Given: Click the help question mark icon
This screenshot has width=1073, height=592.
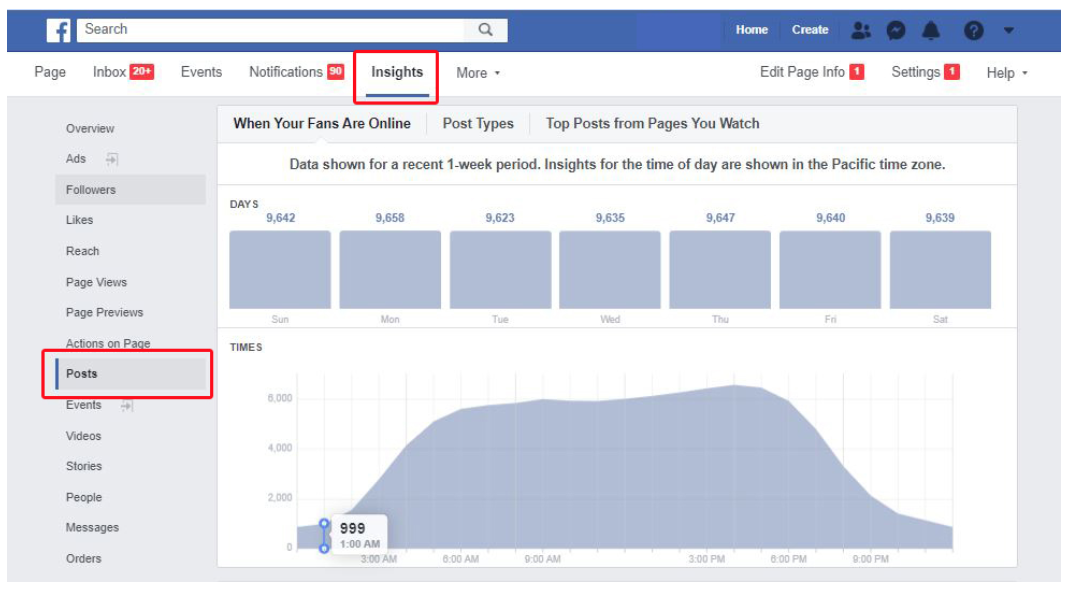Looking at the screenshot, I should tap(973, 30).
